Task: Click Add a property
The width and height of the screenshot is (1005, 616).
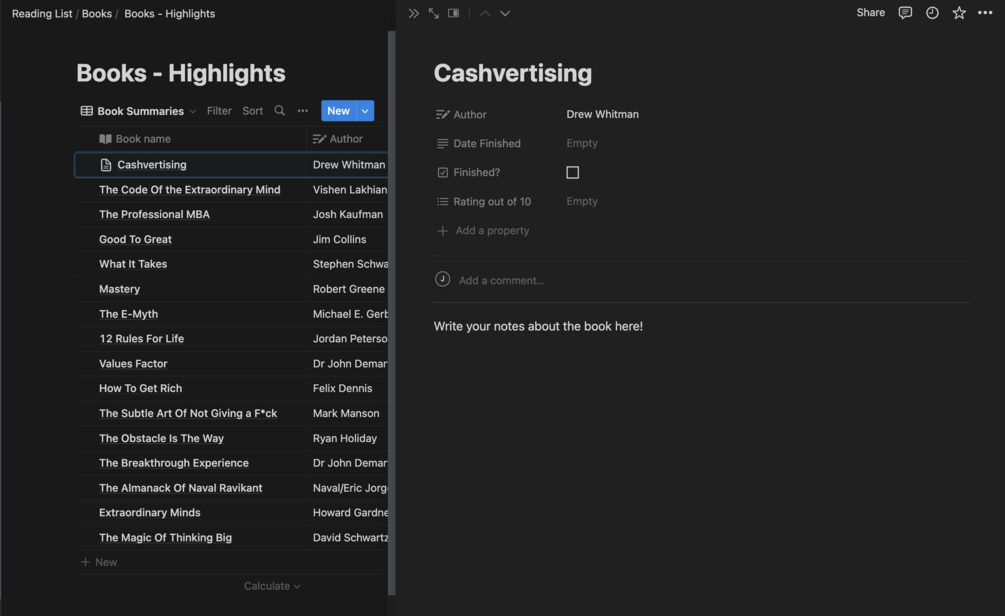Action: pos(492,231)
